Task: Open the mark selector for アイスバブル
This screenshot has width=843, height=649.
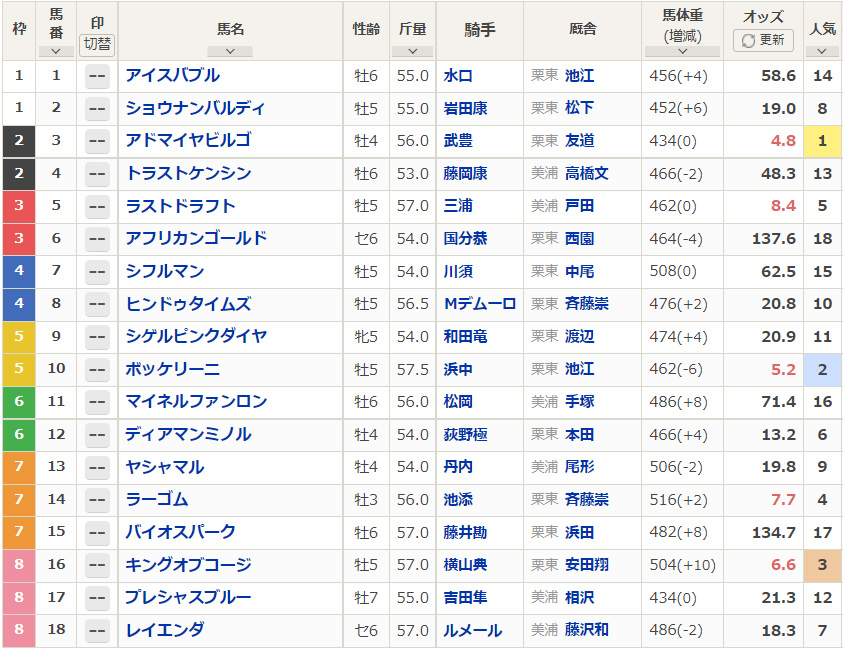Action: tap(97, 76)
